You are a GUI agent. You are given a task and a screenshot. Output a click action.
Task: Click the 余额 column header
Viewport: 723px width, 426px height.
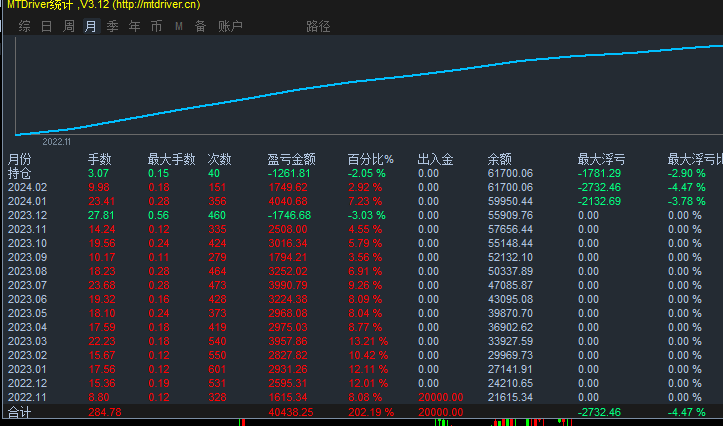coord(499,160)
